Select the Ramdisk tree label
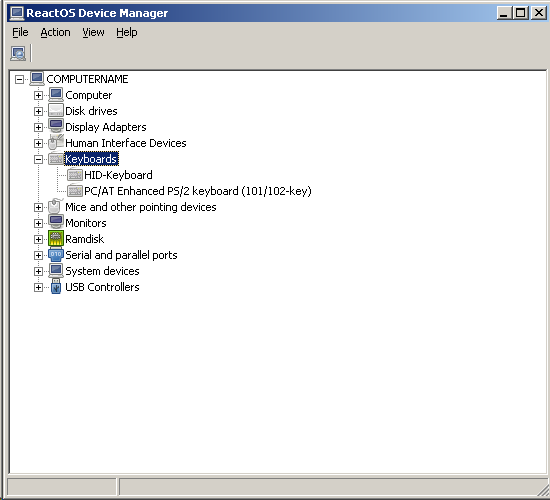550x500 pixels. tap(85, 239)
